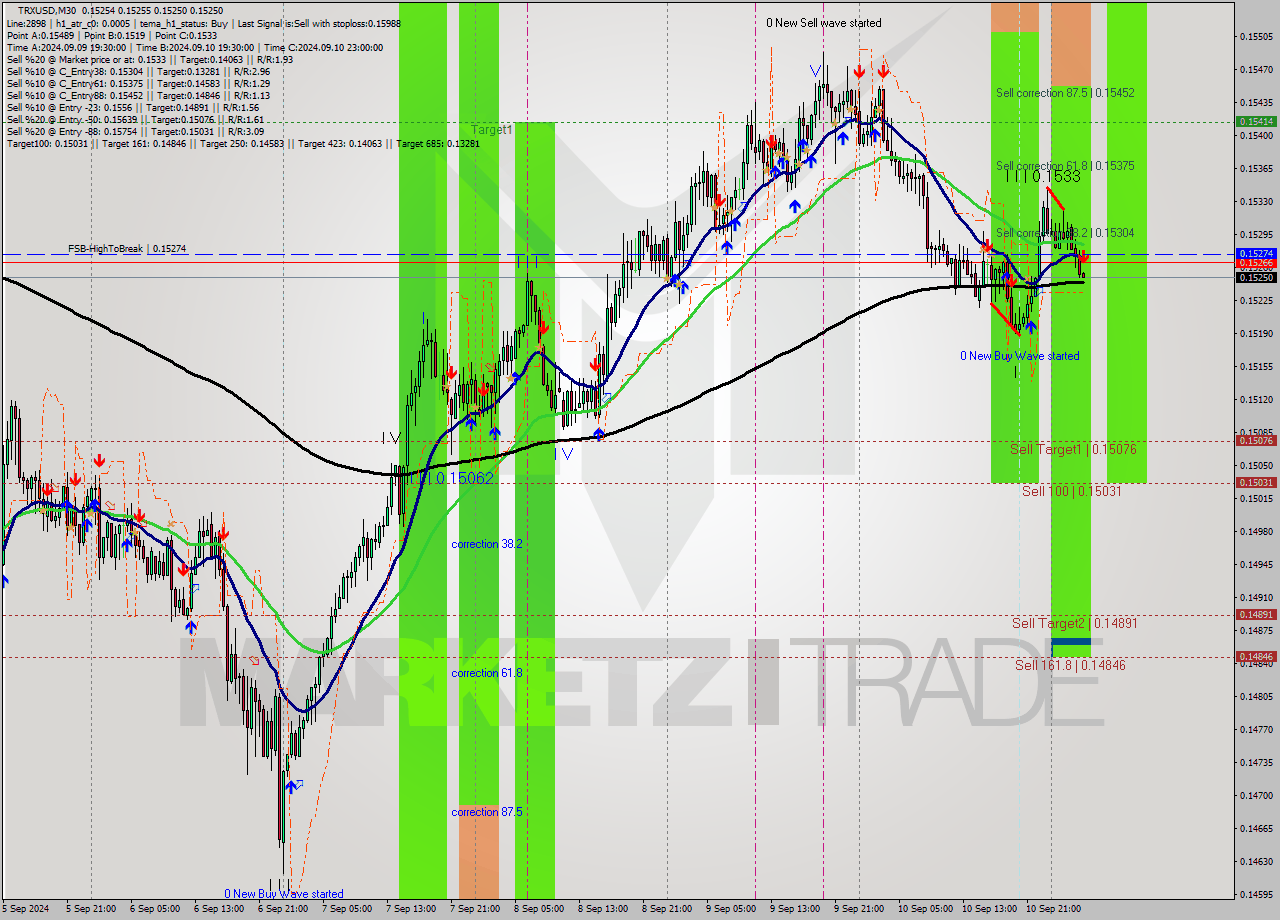
Task: Click the '6 Sep 21:00' time label
Action: (282, 909)
